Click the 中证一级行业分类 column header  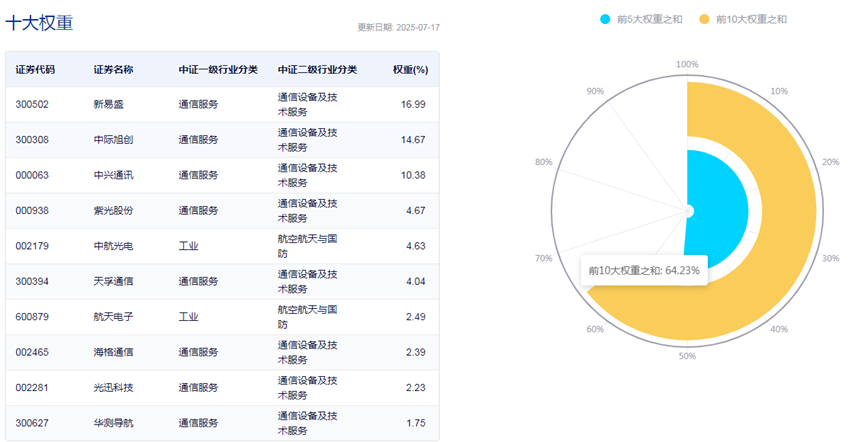pyautogui.click(x=218, y=70)
